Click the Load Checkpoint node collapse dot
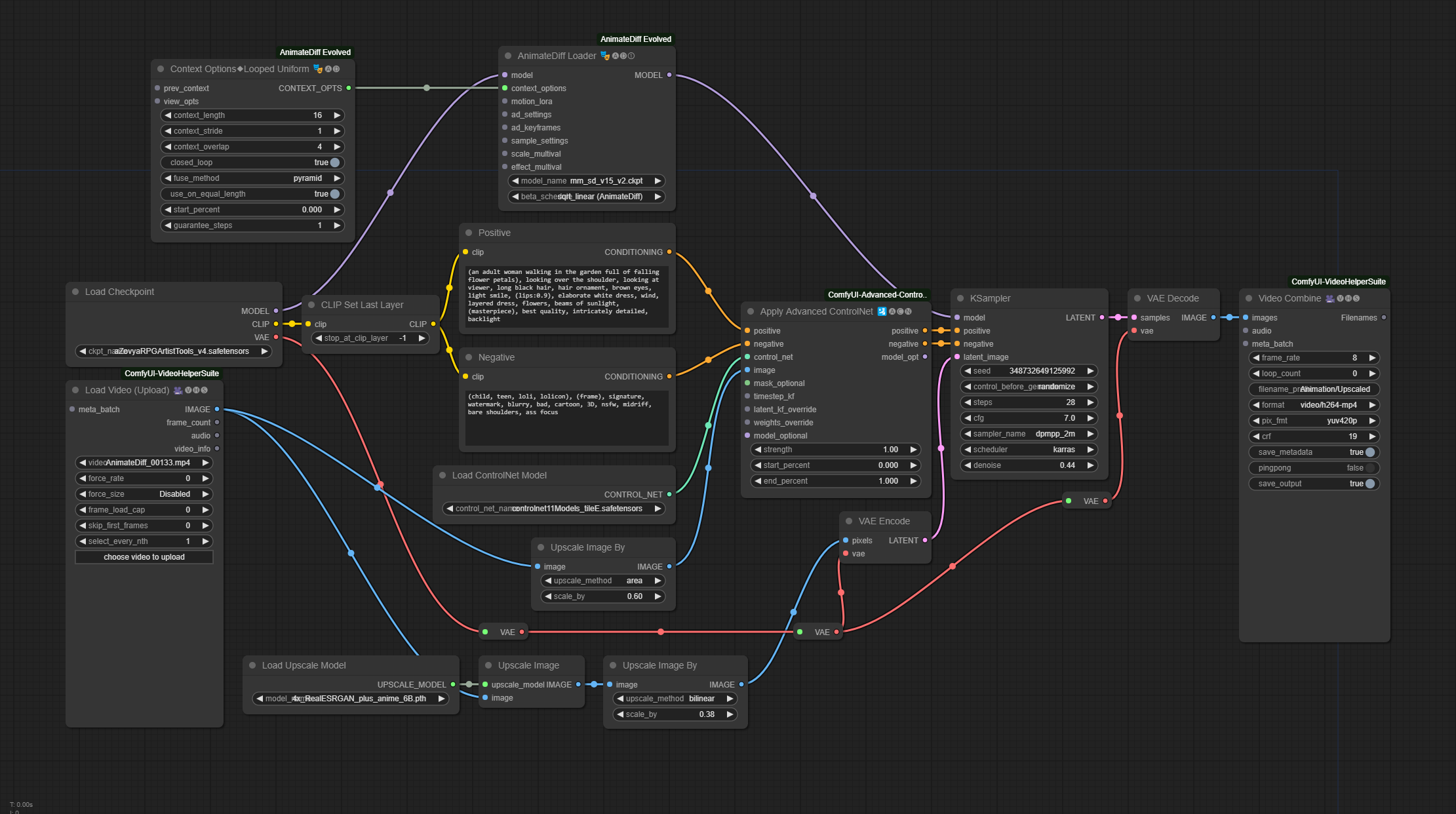The height and width of the screenshot is (814, 1456). pos(75,292)
